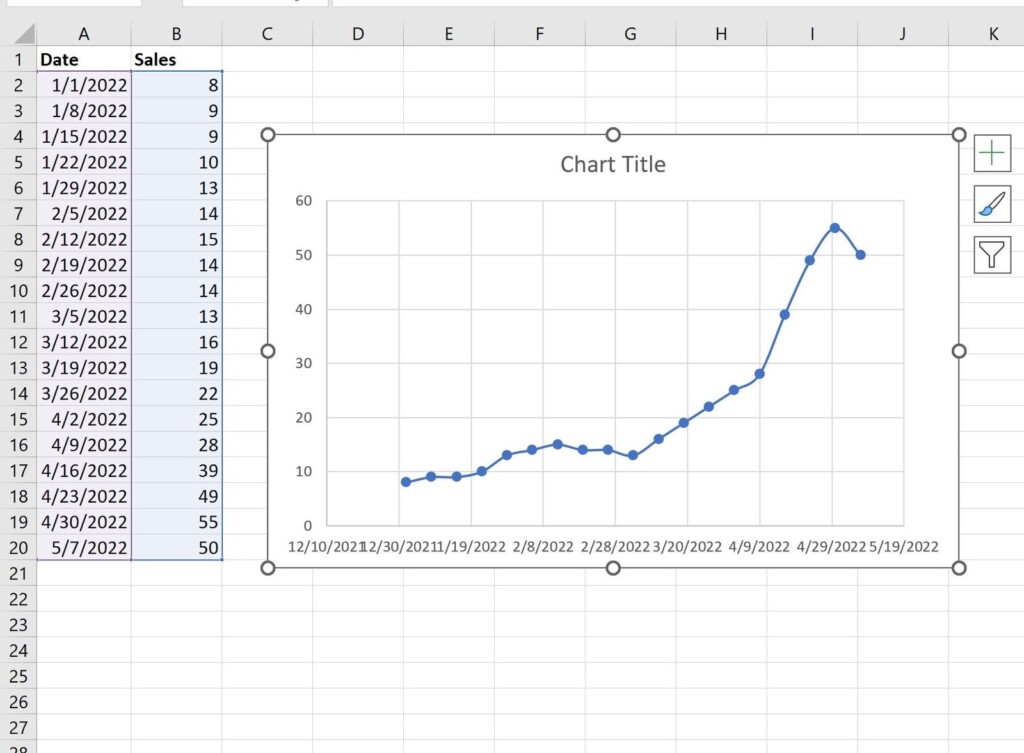This screenshot has width=1024, height=753.
Task: Select cell containing 5/7/2022
Action: (x=84, y=547)
